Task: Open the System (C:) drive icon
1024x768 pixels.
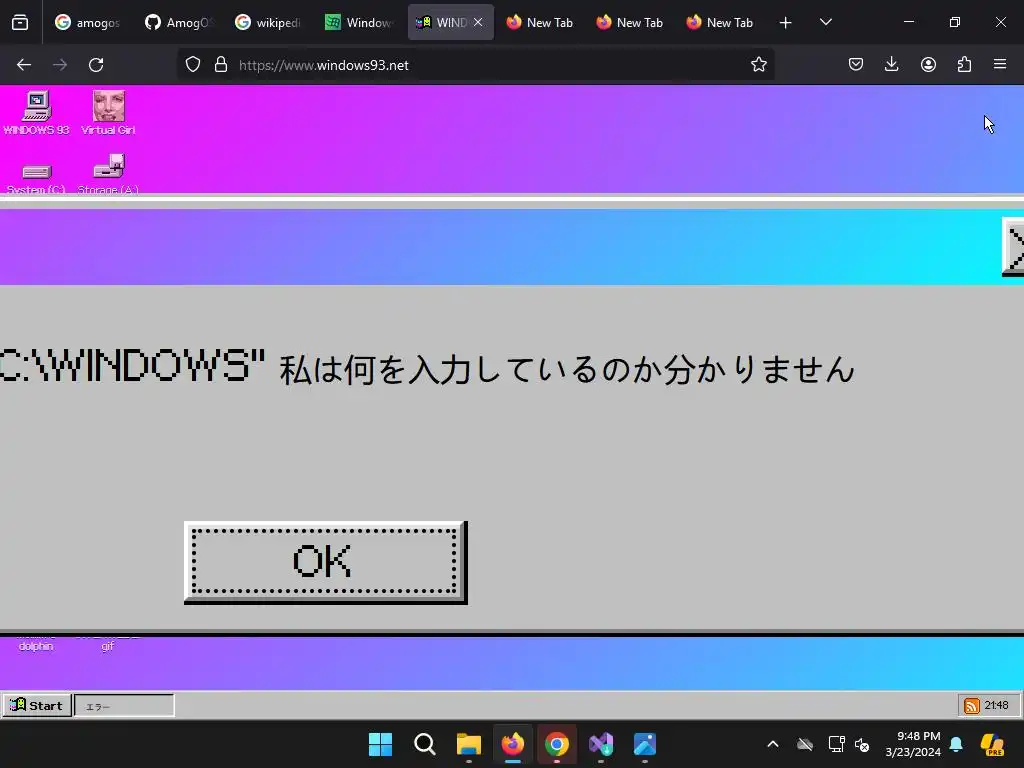Action: click(36, 176)
